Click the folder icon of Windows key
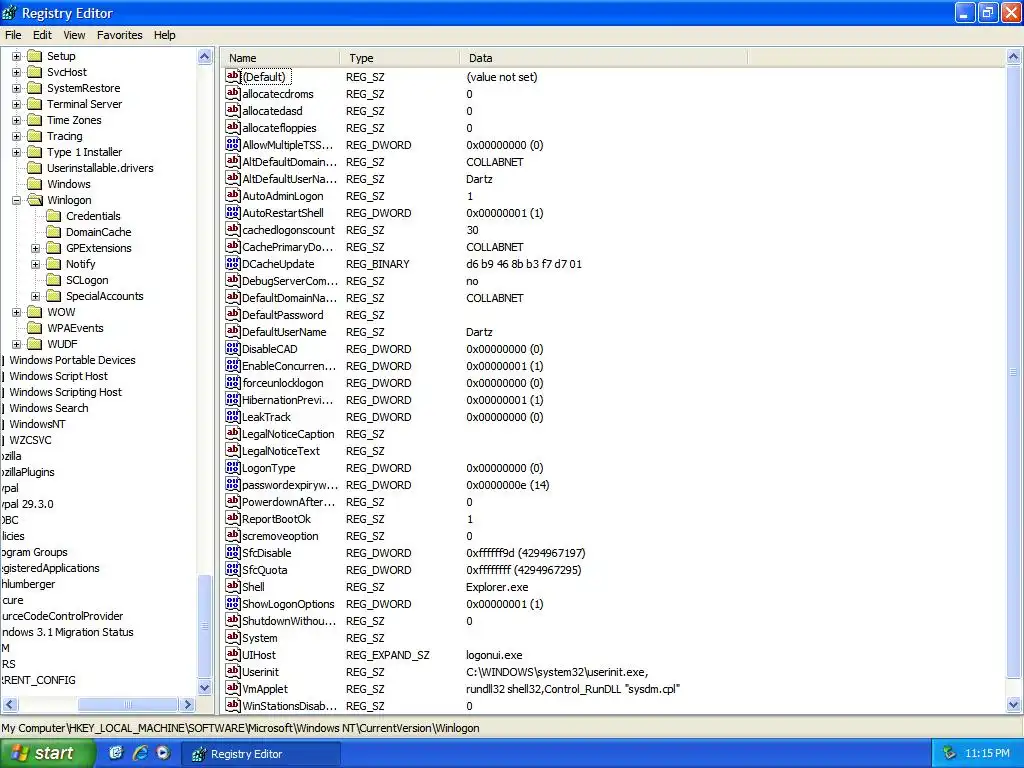The width and height of the screenshot is (1024, 768). [x=35, y=184]
